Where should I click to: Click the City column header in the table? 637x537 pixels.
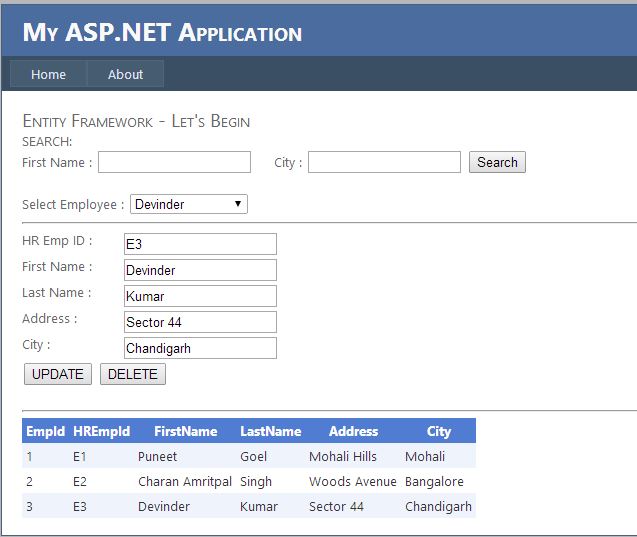(x=439, y=431)
